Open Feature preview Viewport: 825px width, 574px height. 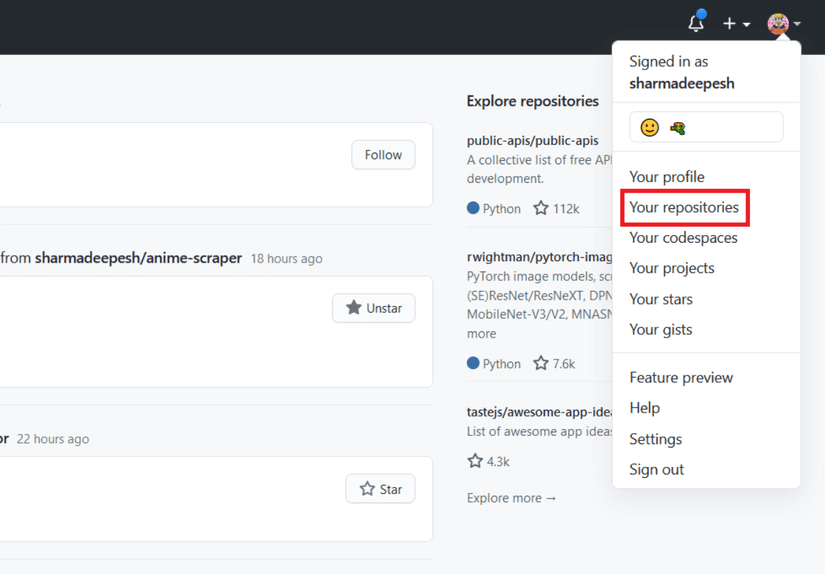click(681, 378)
